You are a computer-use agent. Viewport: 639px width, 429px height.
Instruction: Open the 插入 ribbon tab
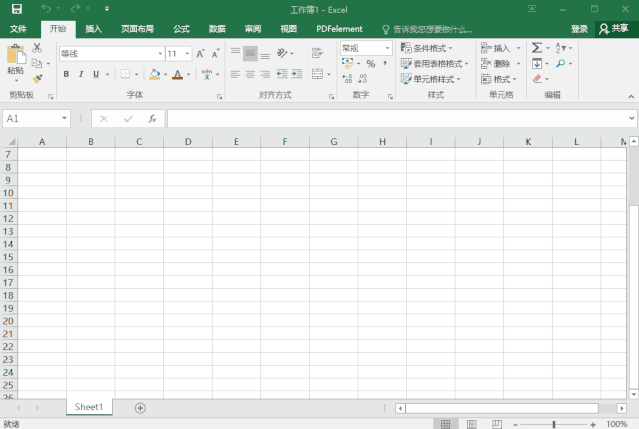pyautogui.click(x=93, y=29)
